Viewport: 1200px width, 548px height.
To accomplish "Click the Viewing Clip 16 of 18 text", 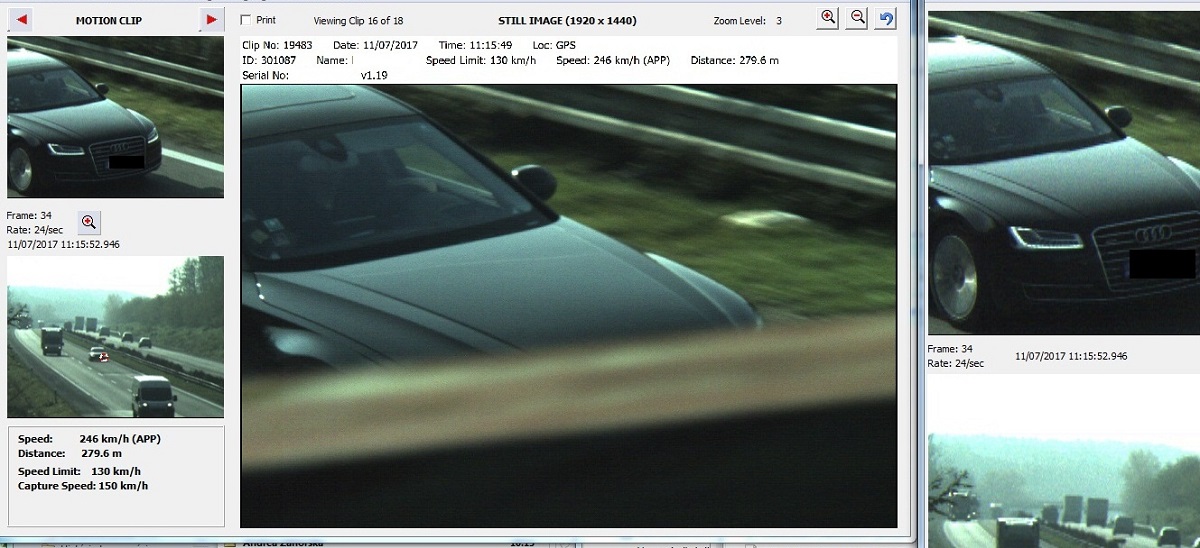I will click(x=358, y=20).
